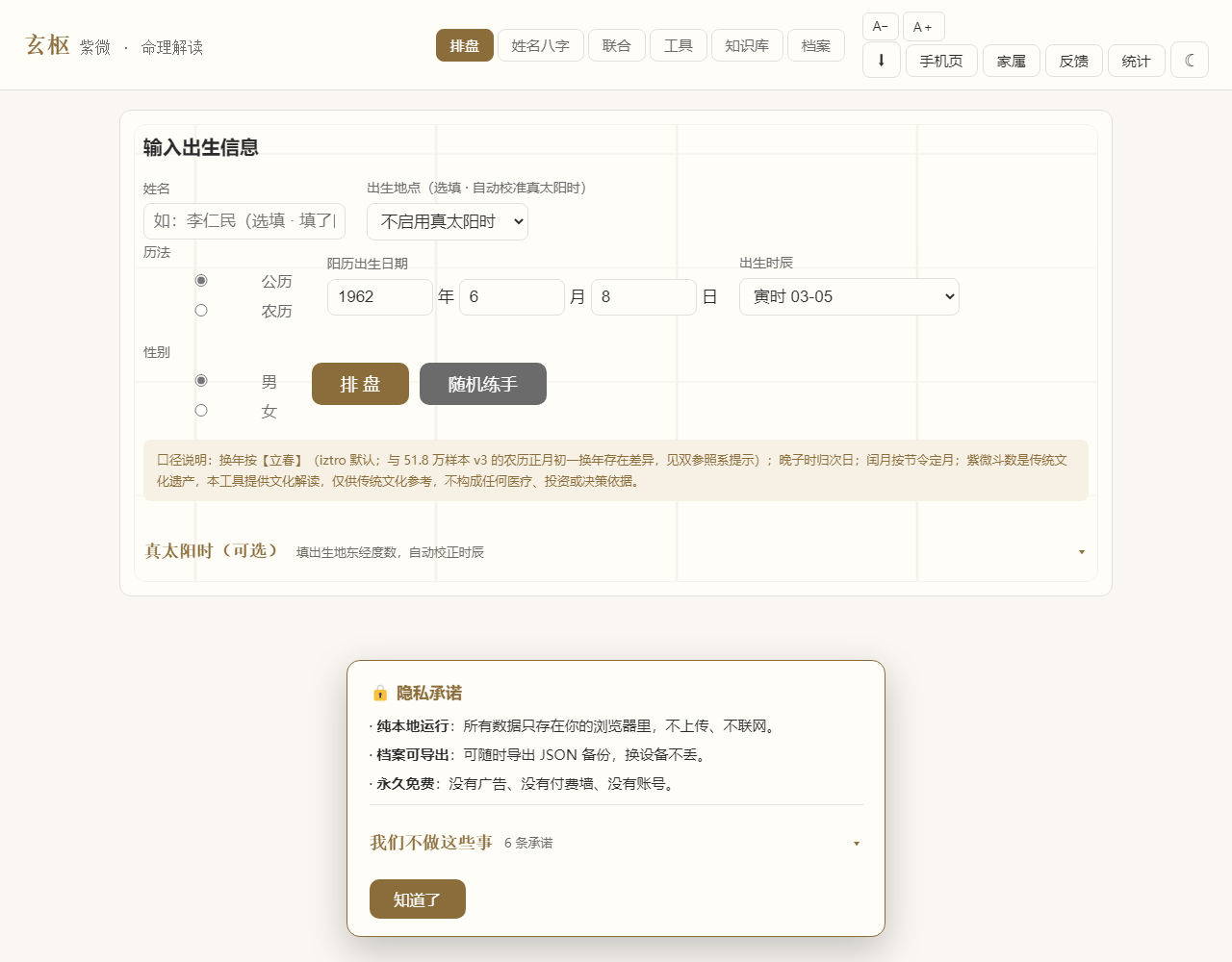Click the lock icon beside 隐私承诺

pyautogui.click(x=379, y=694)
